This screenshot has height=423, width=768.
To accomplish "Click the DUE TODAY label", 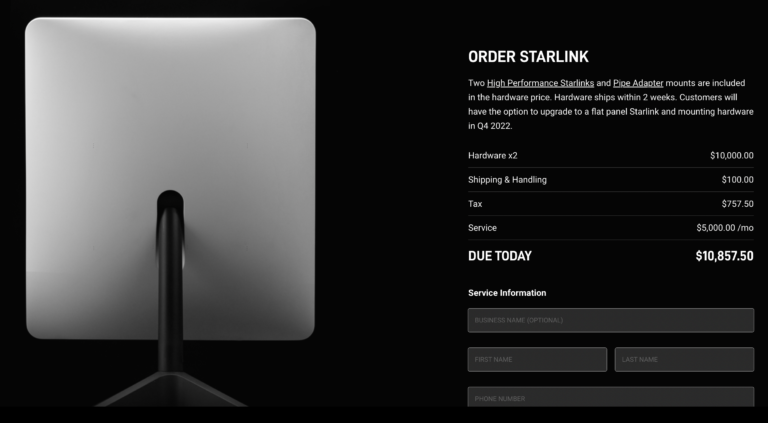I will point(500,256).
